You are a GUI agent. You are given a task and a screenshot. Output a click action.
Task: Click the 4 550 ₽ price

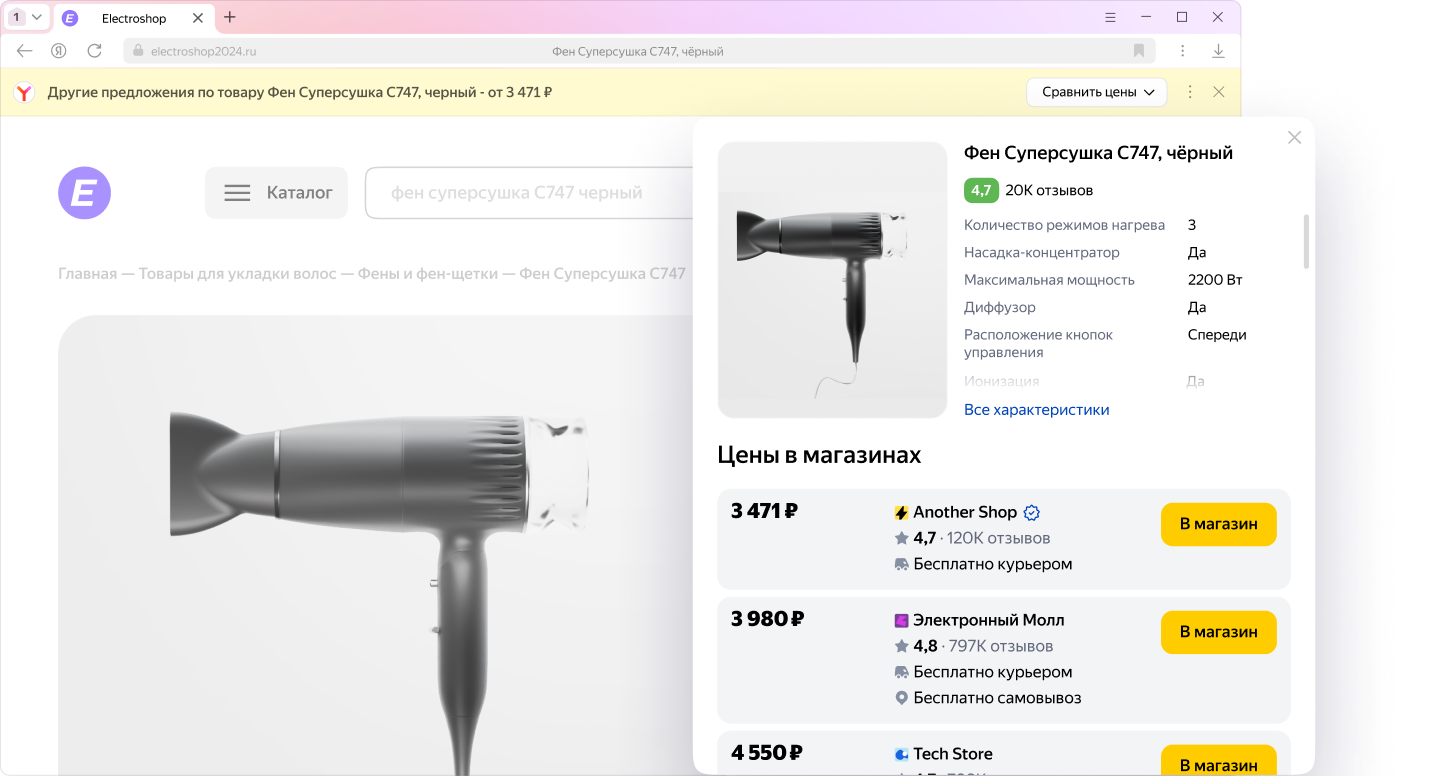coord(766,753)
